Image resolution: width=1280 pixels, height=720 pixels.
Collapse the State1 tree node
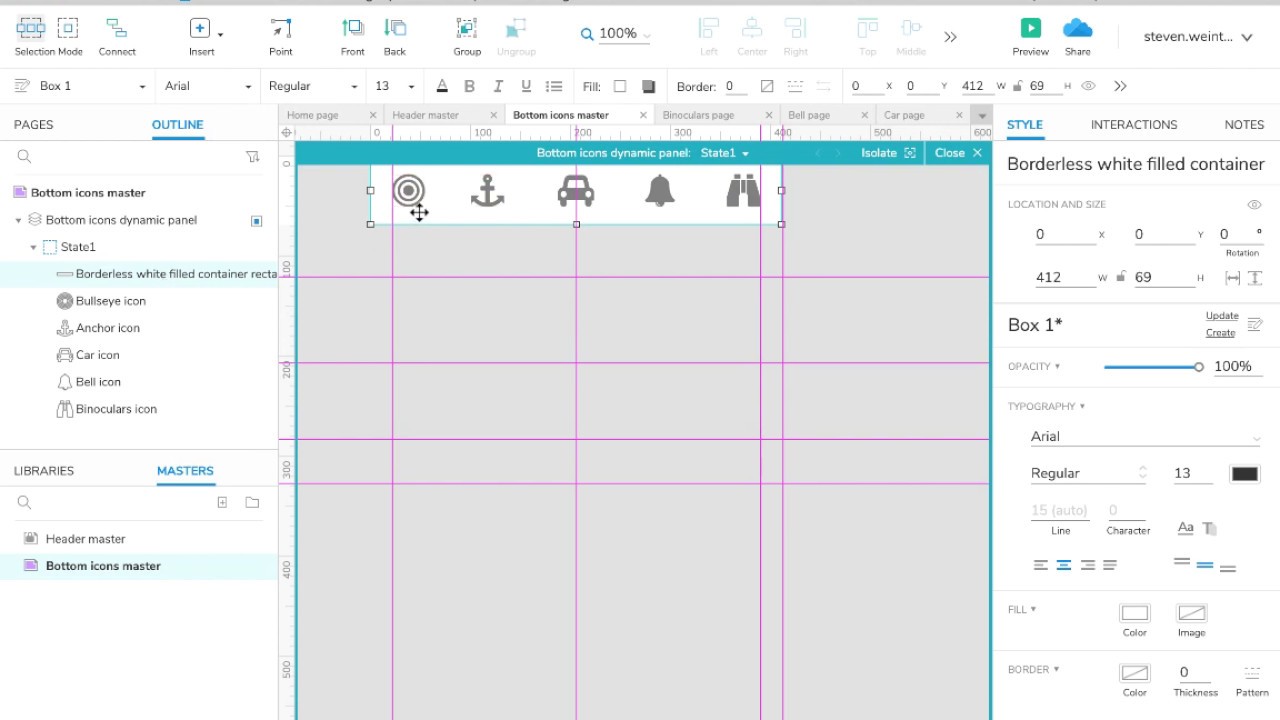click(x=33, y=247)
